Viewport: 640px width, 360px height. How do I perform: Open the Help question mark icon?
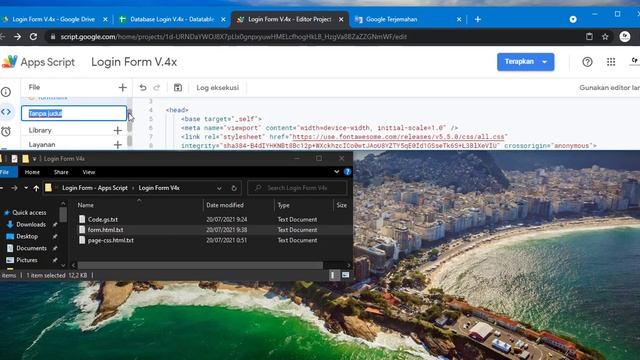(587, 62)
